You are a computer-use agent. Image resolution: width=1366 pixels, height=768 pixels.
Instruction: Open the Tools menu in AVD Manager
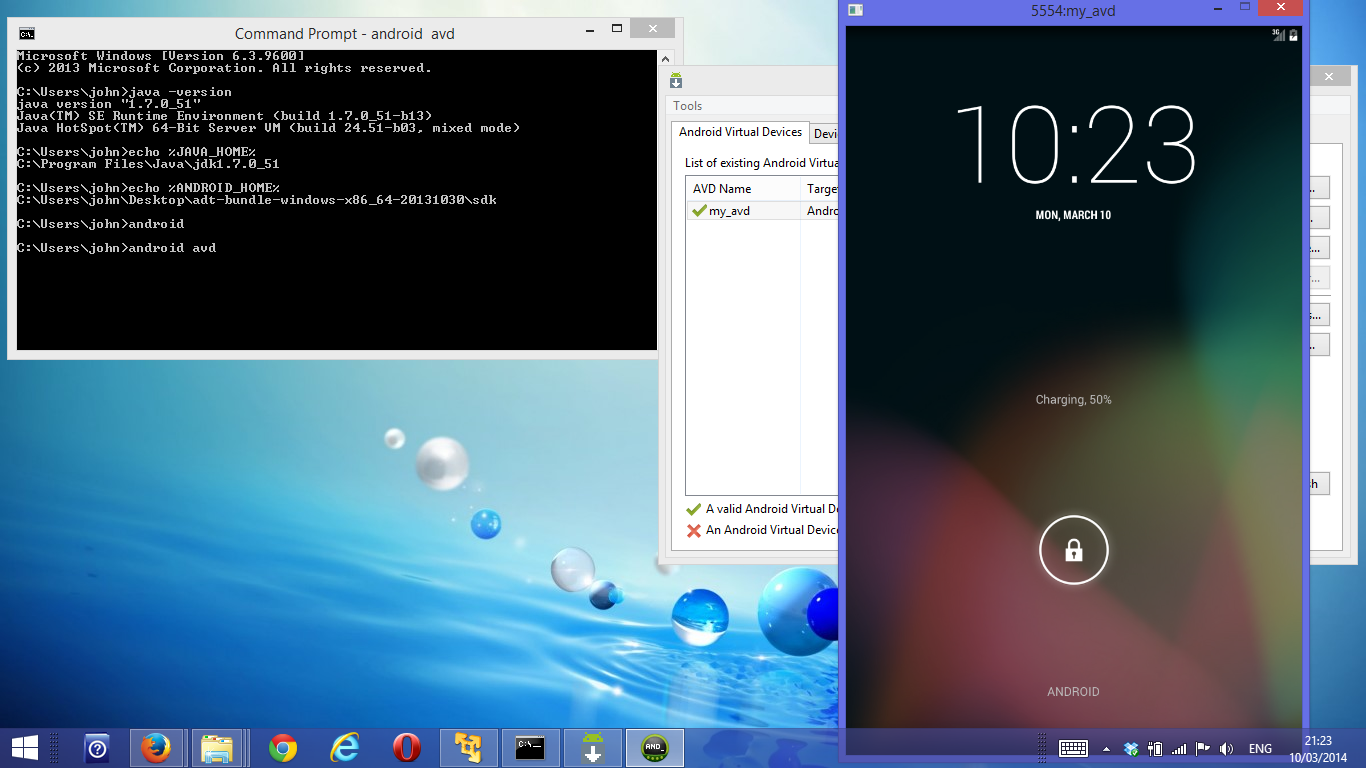coord(688,106)
